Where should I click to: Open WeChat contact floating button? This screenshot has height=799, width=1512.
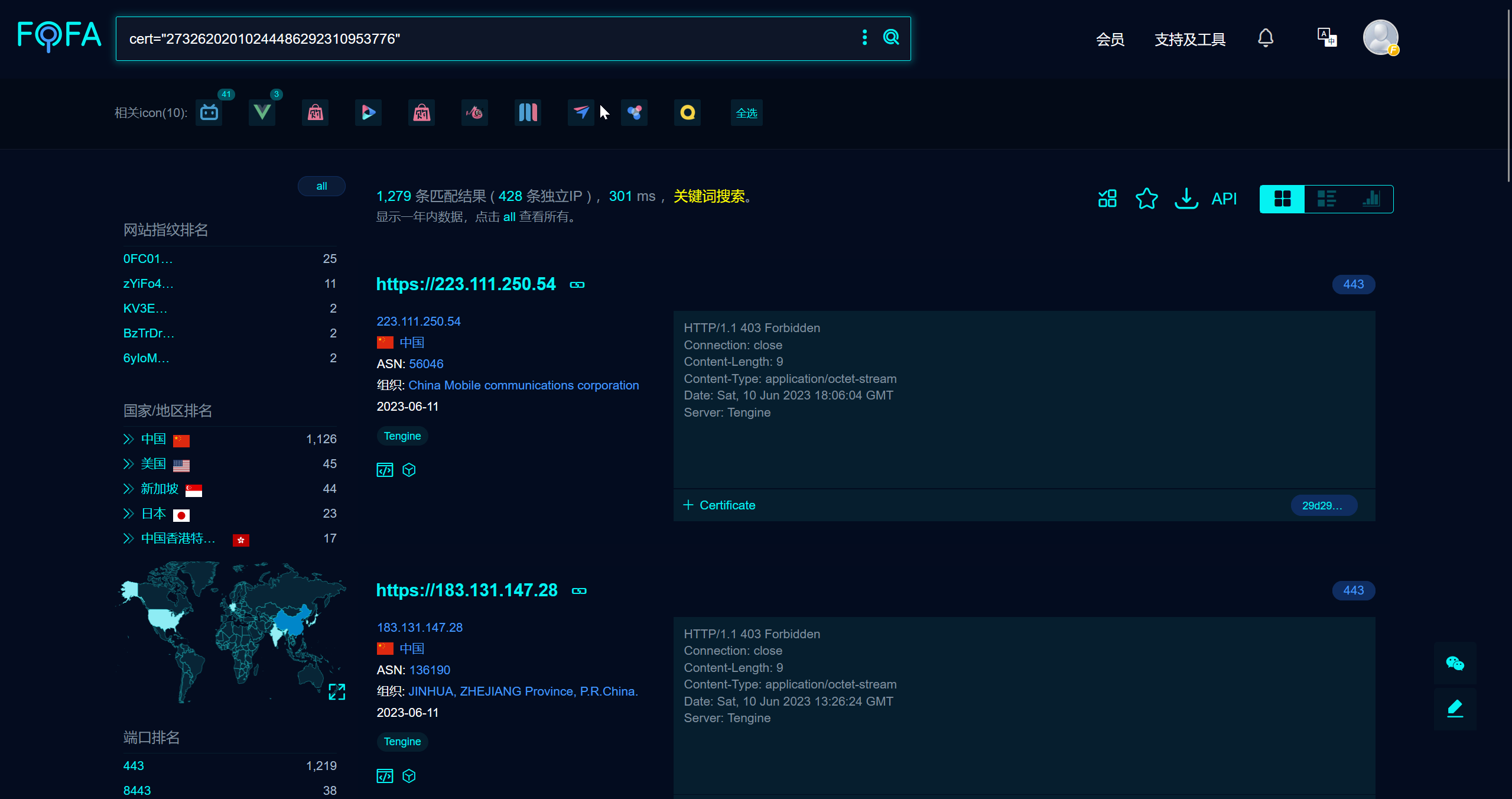point(1455,663)
